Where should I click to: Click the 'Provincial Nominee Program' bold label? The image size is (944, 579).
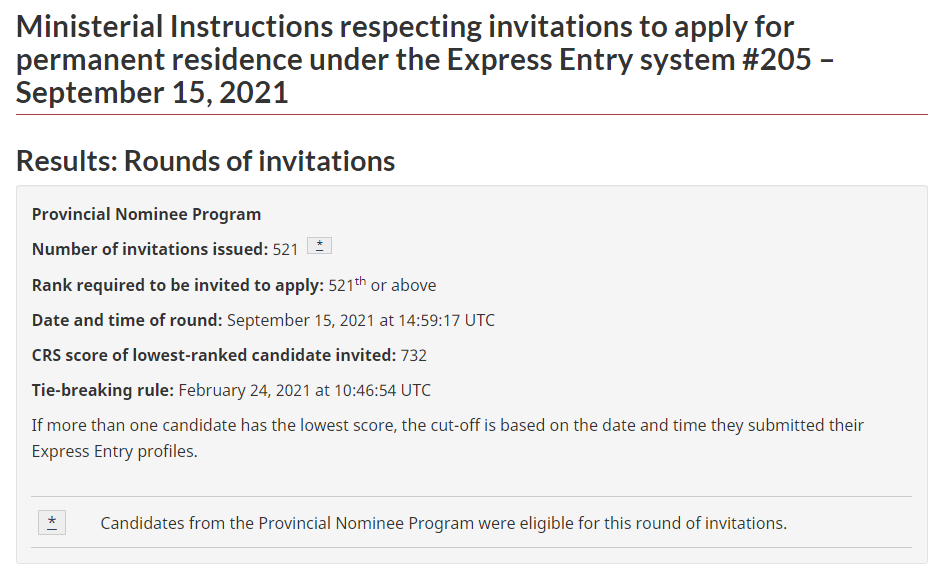pyautogui.click(x=146, y=214)
